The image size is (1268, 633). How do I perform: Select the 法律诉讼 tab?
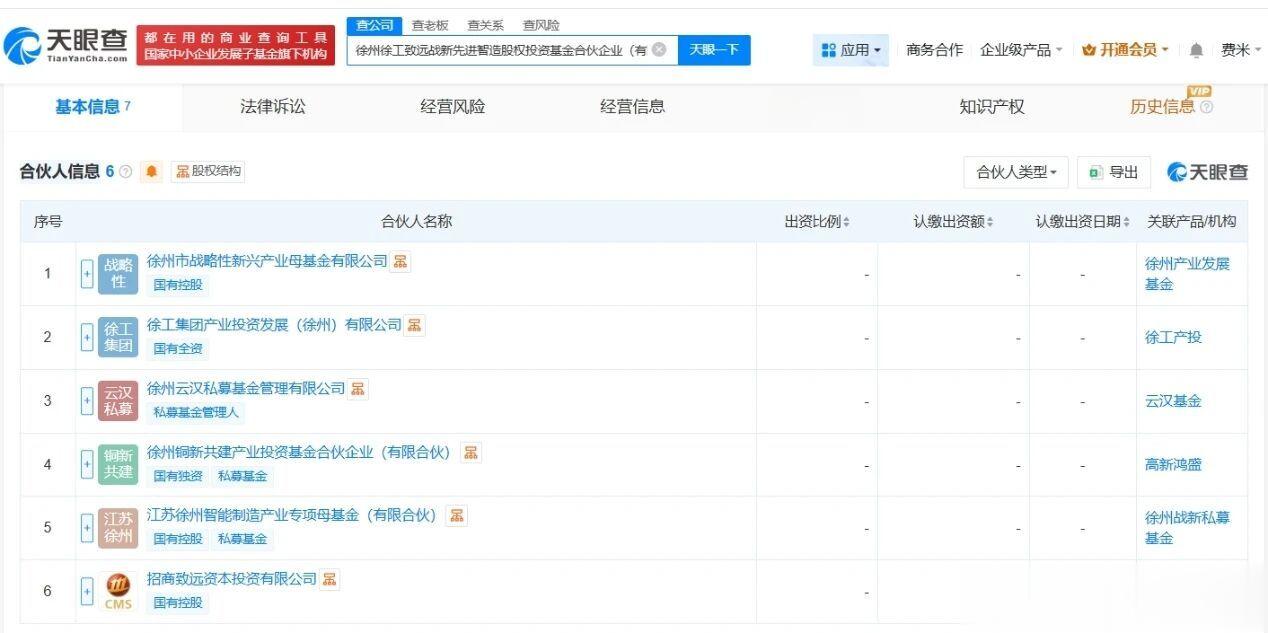[x=273, y=106]
